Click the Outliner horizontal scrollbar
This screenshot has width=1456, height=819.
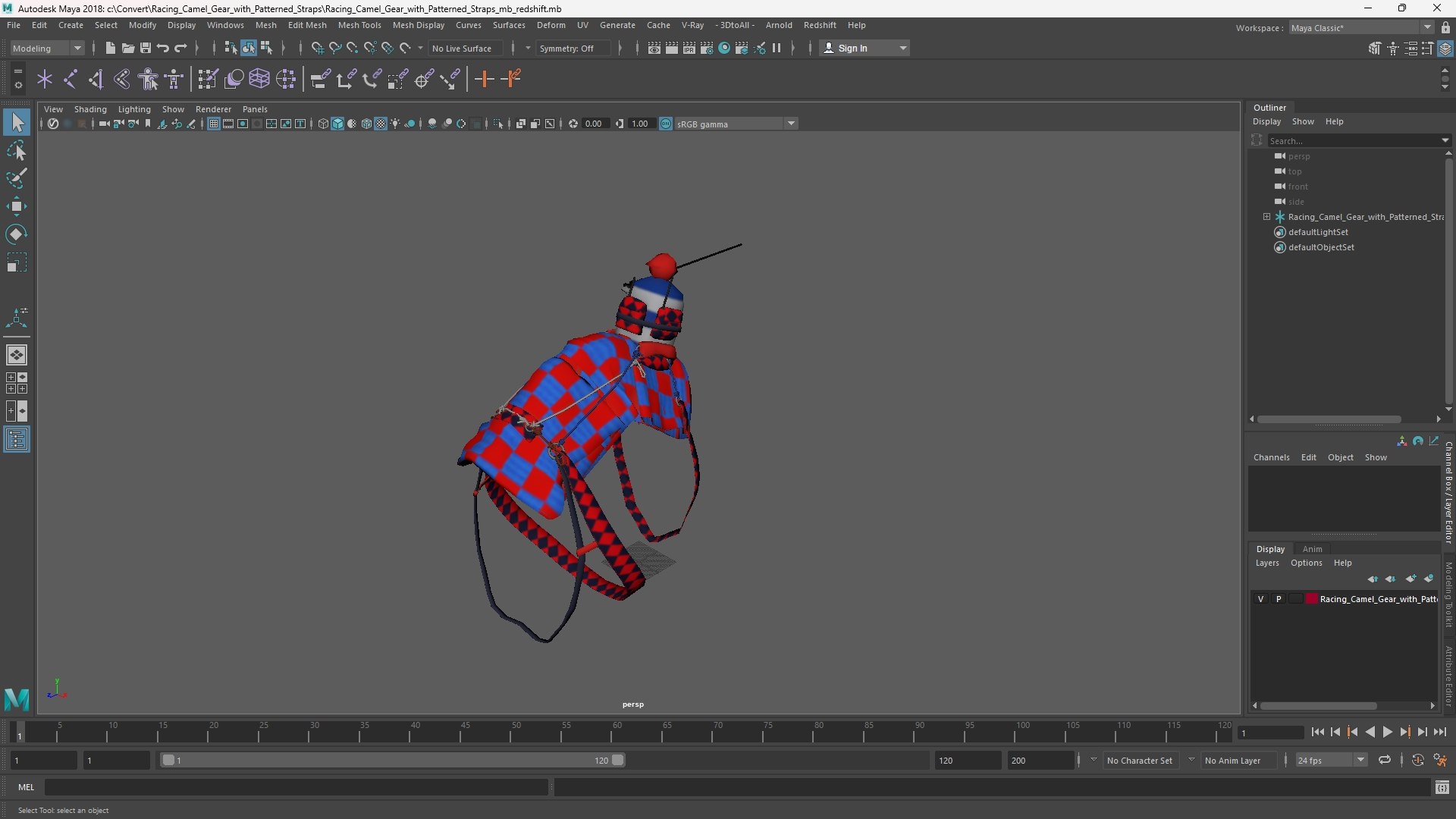(1329, 419)
